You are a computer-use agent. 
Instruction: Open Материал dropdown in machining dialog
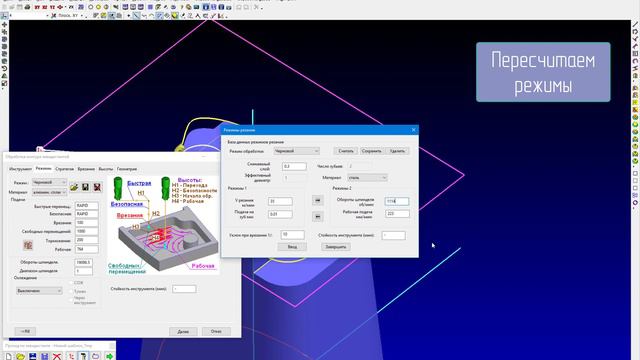(x=49, y=192)
